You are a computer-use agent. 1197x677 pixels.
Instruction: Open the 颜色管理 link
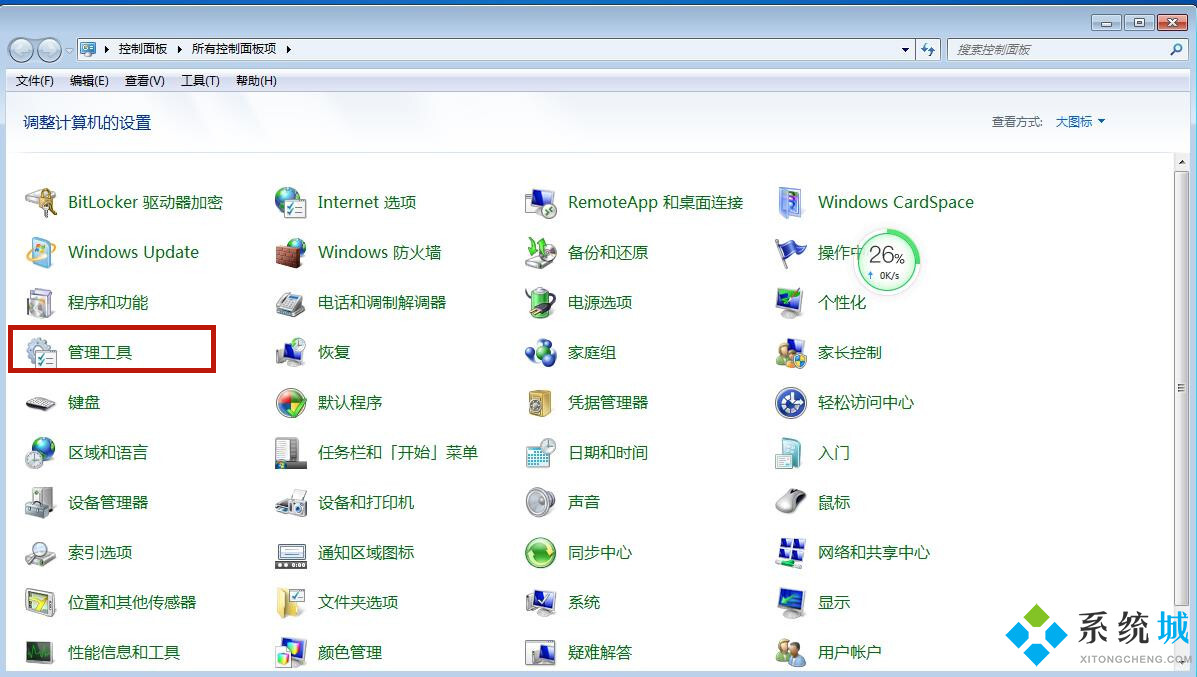coord(350,653)
